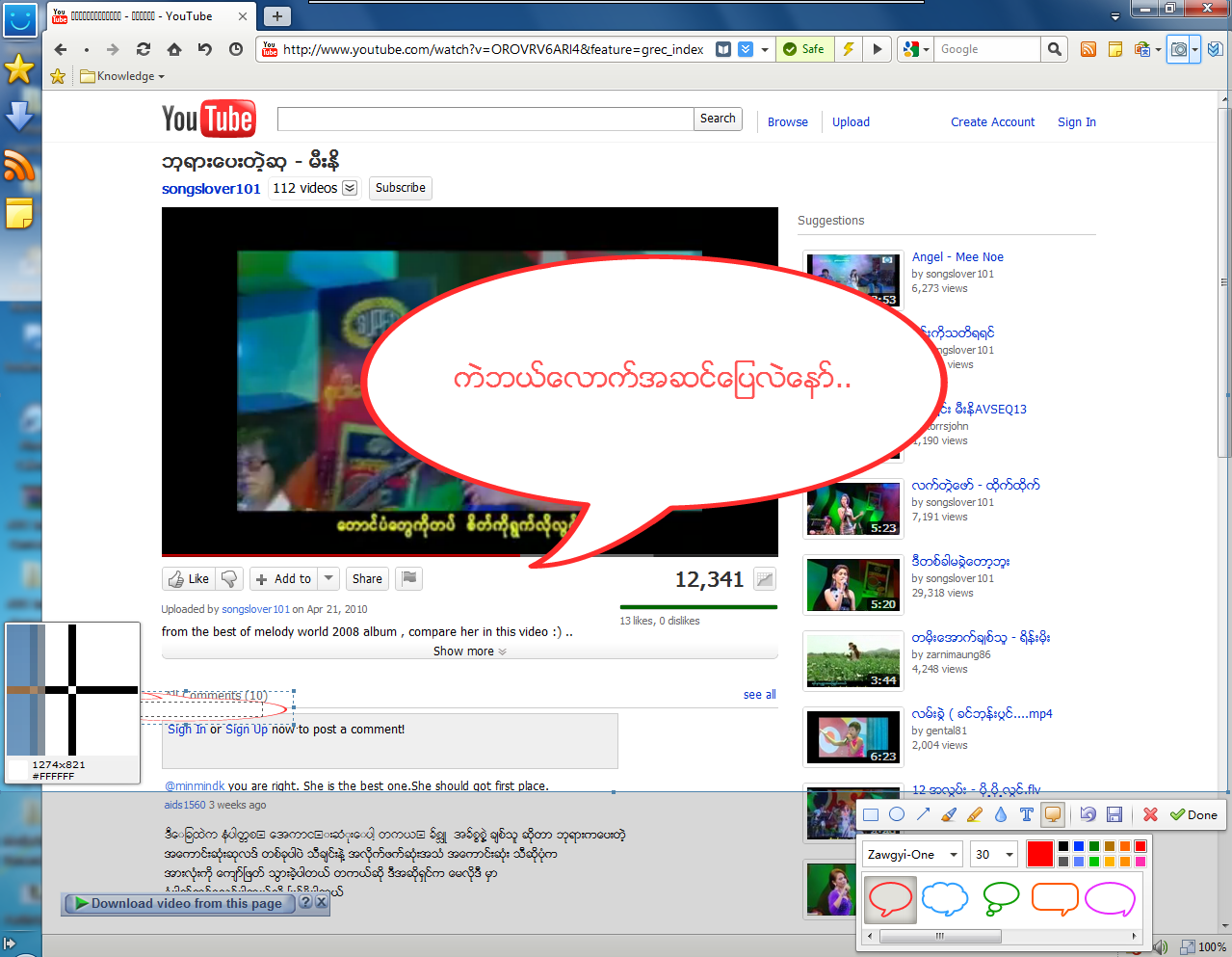Open the sticky note toolbar icon
Screen dimensions: 1232x957
1115,49
